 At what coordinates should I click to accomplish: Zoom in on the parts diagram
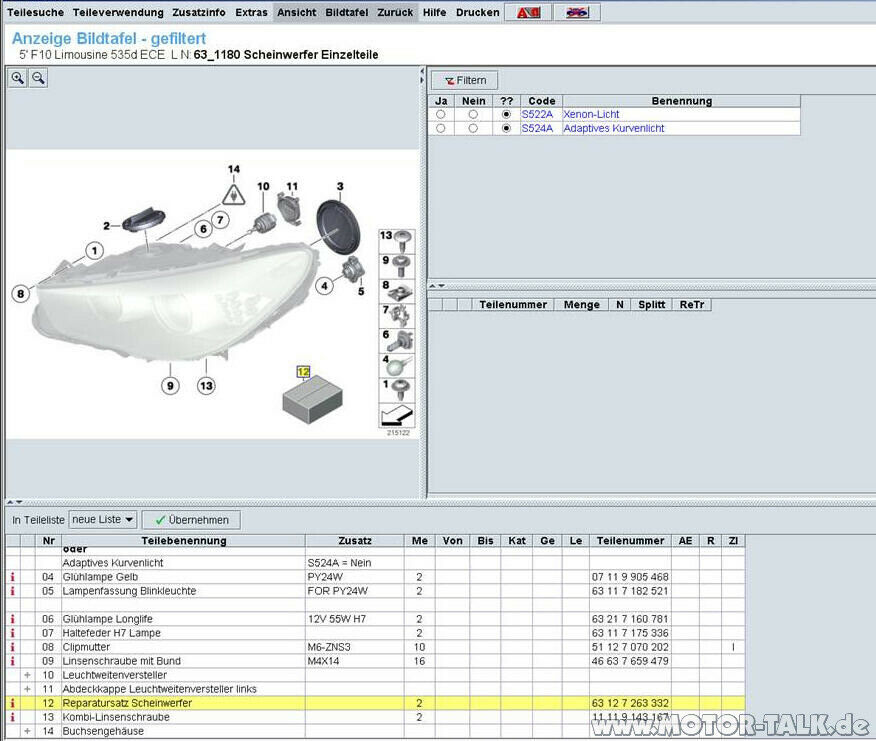pos(17,78)
